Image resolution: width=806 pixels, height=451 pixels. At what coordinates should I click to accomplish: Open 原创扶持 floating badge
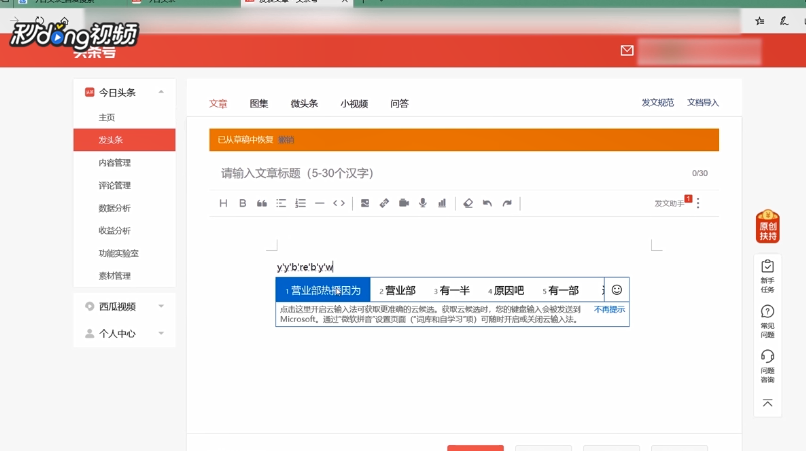point(767,226)
